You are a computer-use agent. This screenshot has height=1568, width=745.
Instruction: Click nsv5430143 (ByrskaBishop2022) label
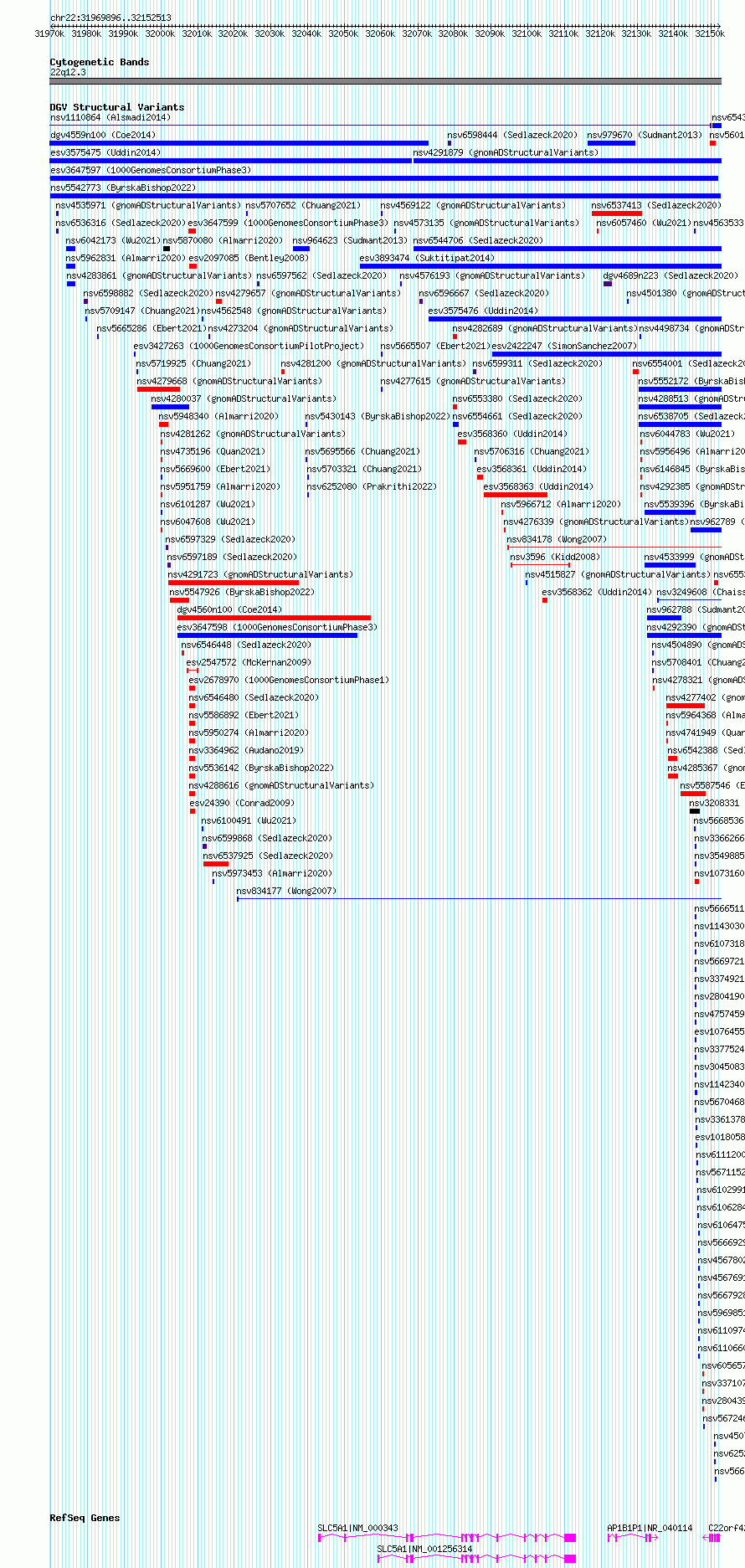pyautogui.click(x=378, y=416)
